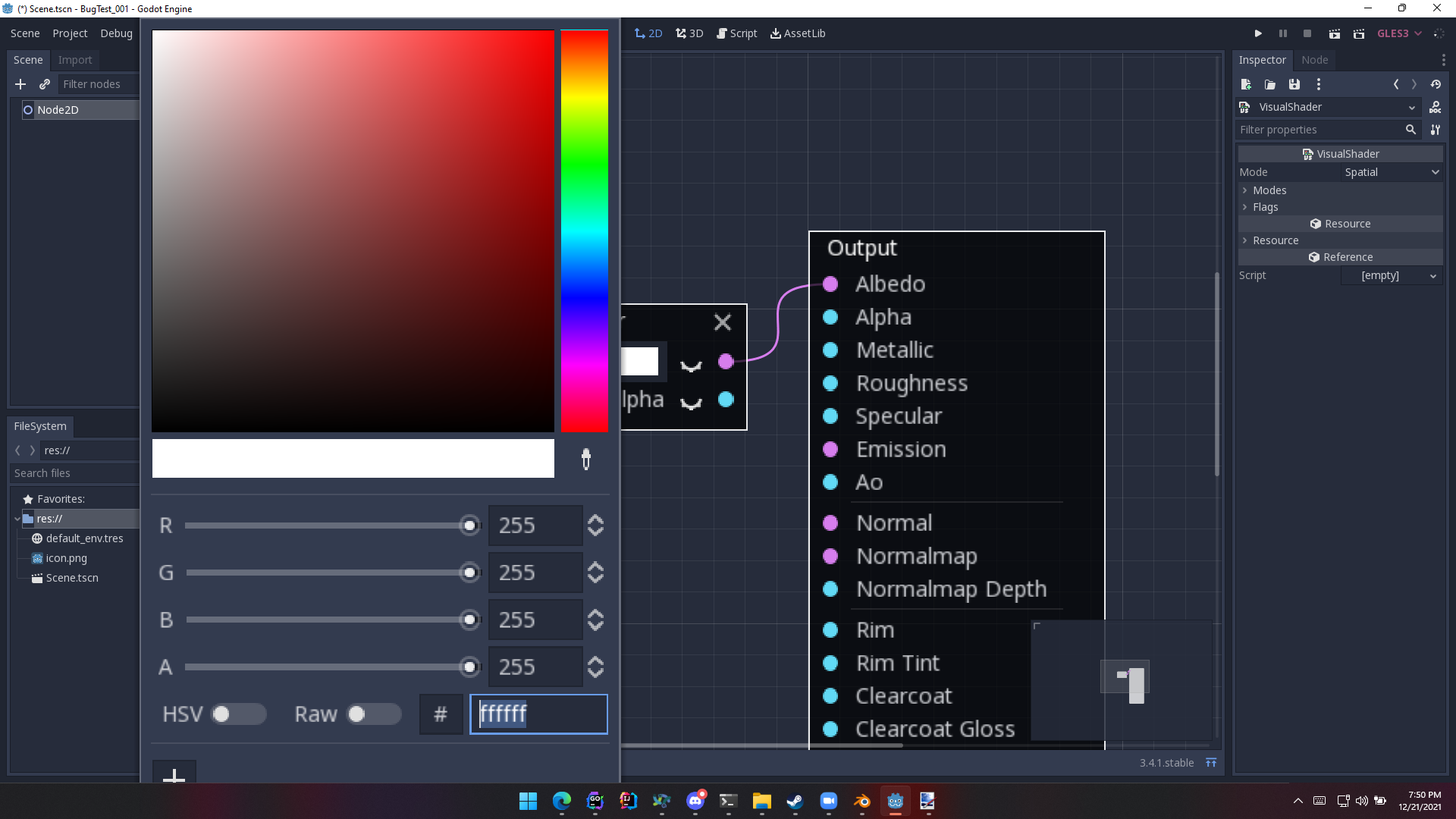This screenshot has height=819, width=1456.
Task: Click the history/recent objects icon in Inspector
Action: [x=1436, y=84]
